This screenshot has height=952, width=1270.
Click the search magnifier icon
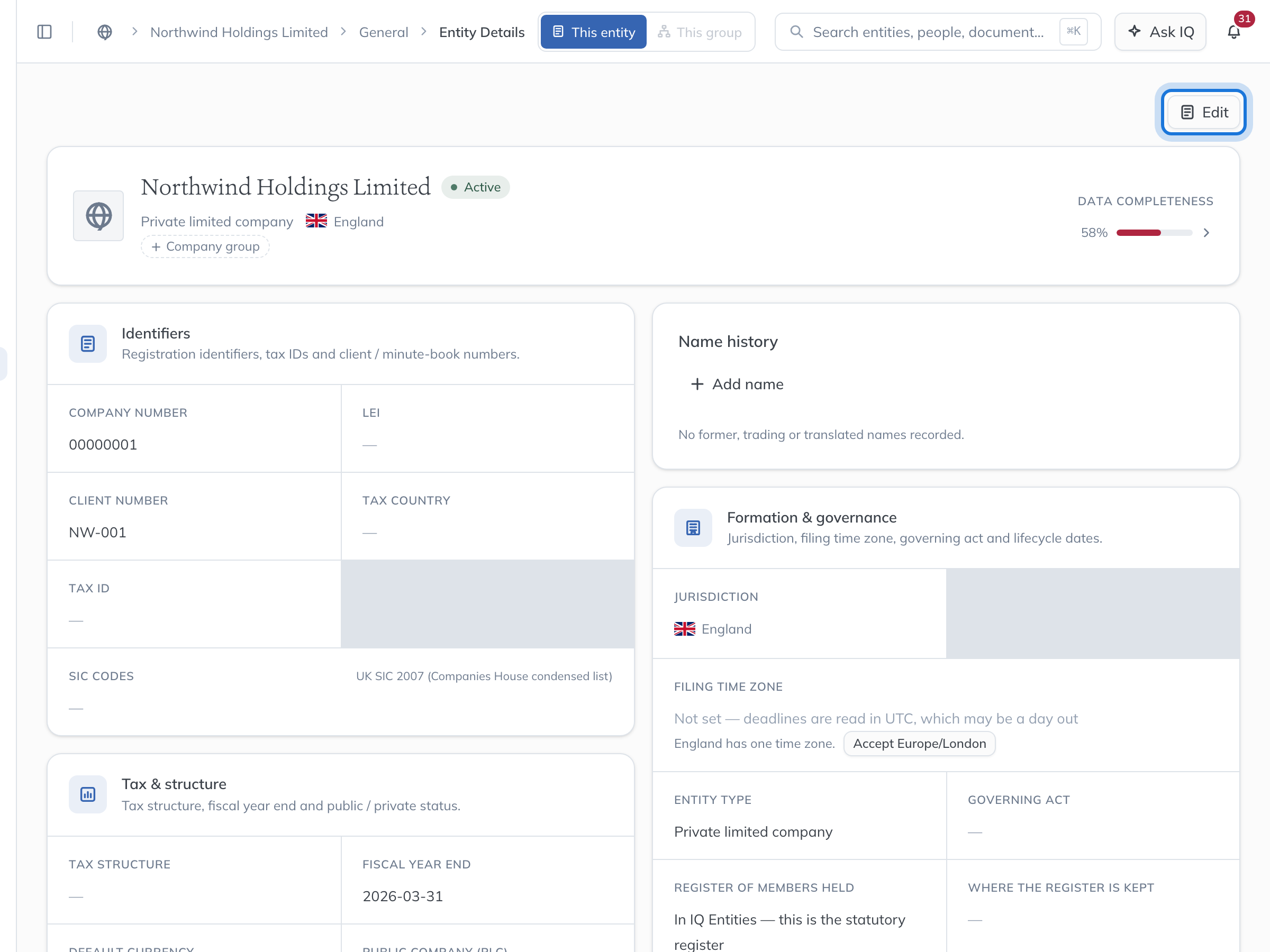click(x=796, y=32)
